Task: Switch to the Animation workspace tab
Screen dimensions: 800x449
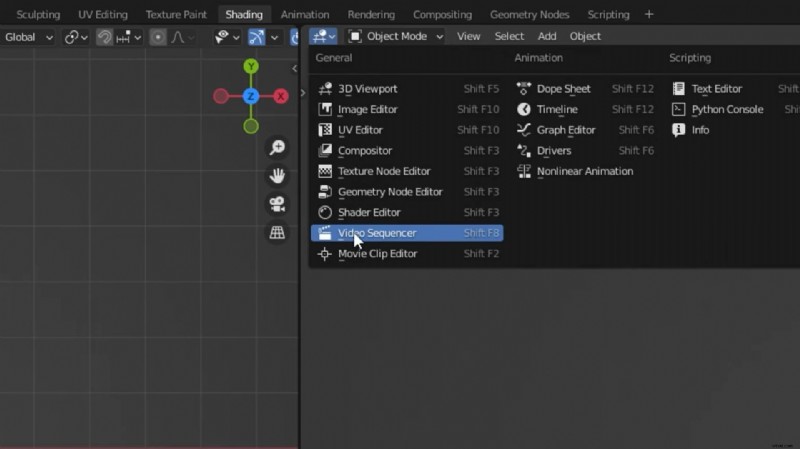Action: (x=304, y=14)
